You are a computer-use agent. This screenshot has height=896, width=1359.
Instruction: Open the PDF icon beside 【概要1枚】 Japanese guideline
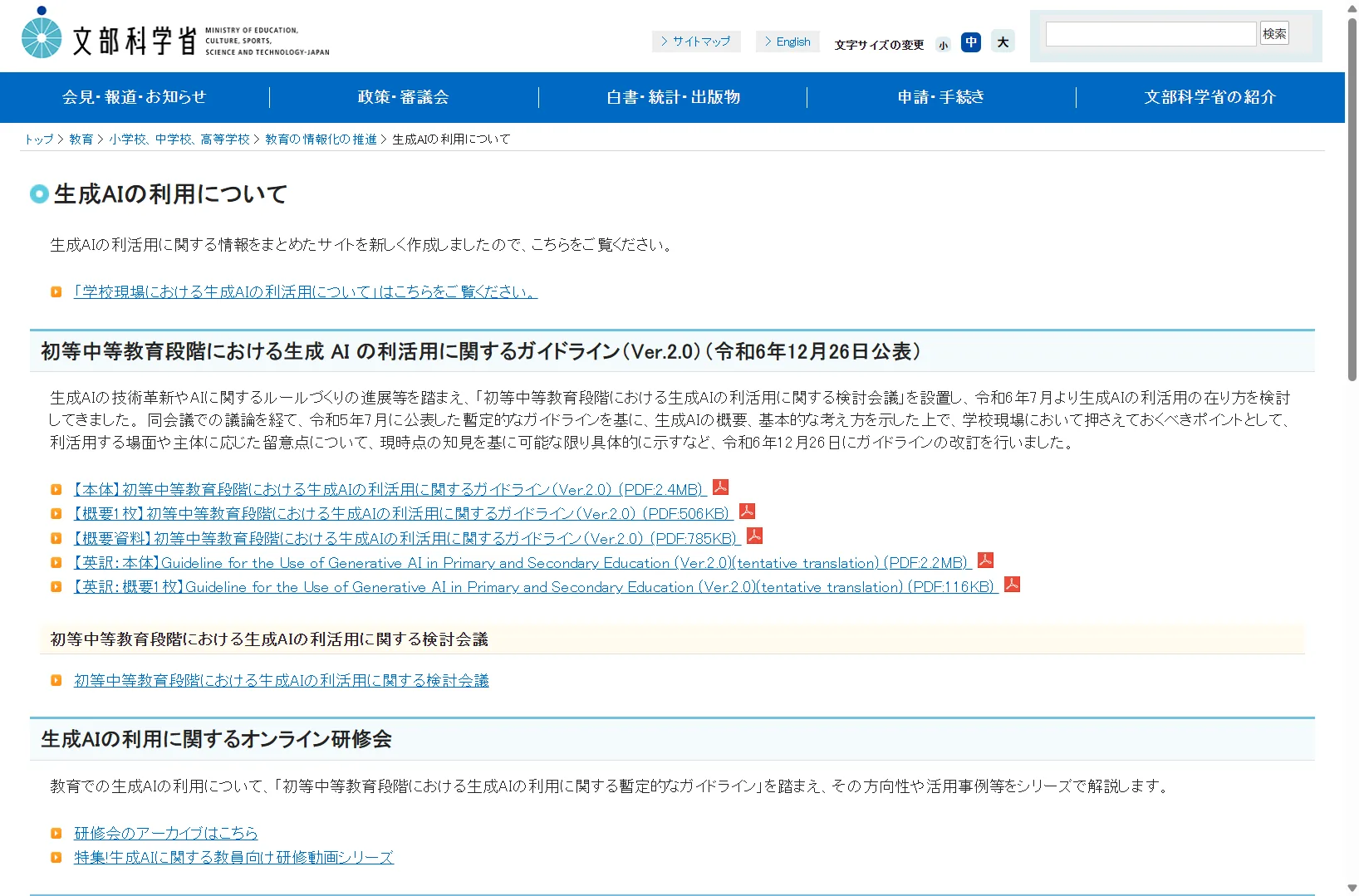click(x=748, y=512)
